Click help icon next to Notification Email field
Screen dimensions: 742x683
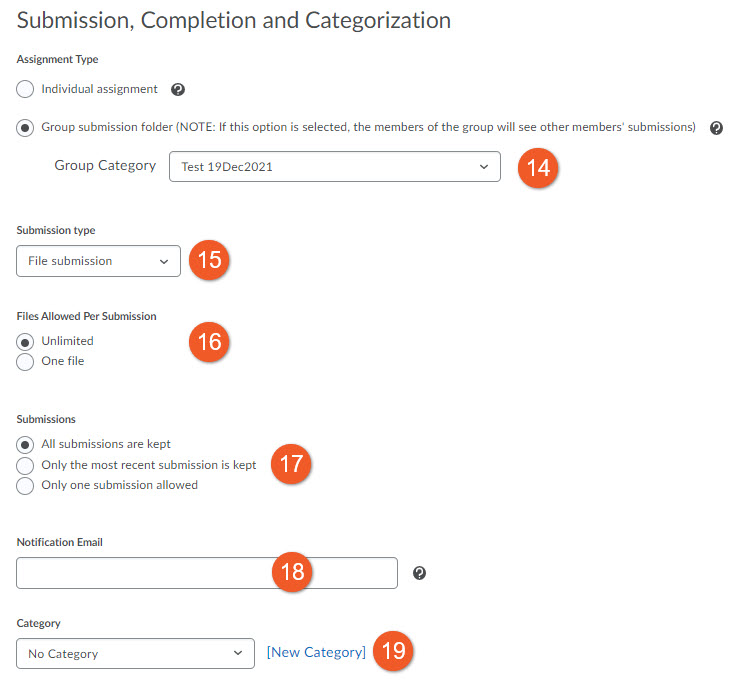419,573
